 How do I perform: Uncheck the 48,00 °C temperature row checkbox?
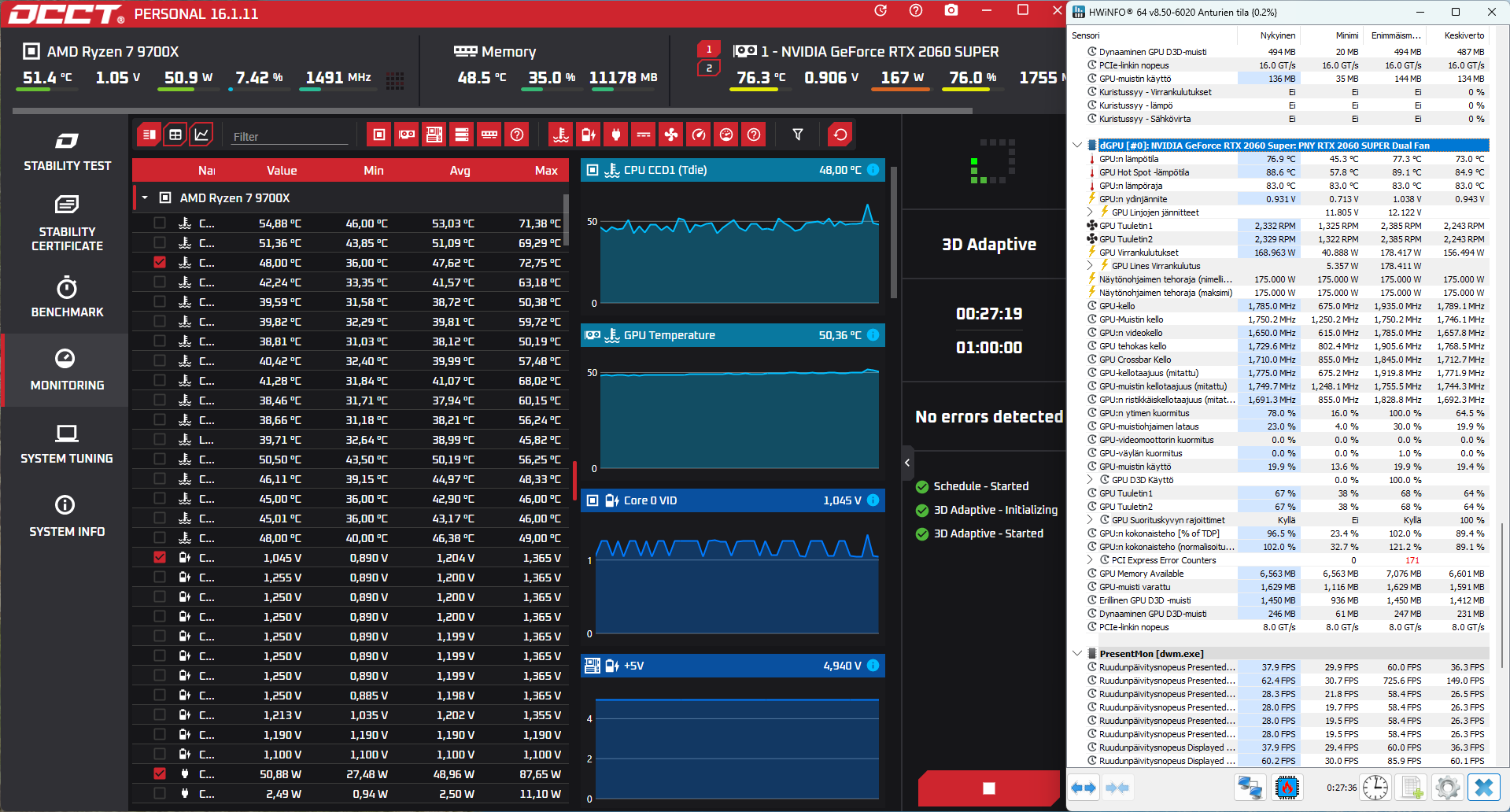tap(160, 262)
